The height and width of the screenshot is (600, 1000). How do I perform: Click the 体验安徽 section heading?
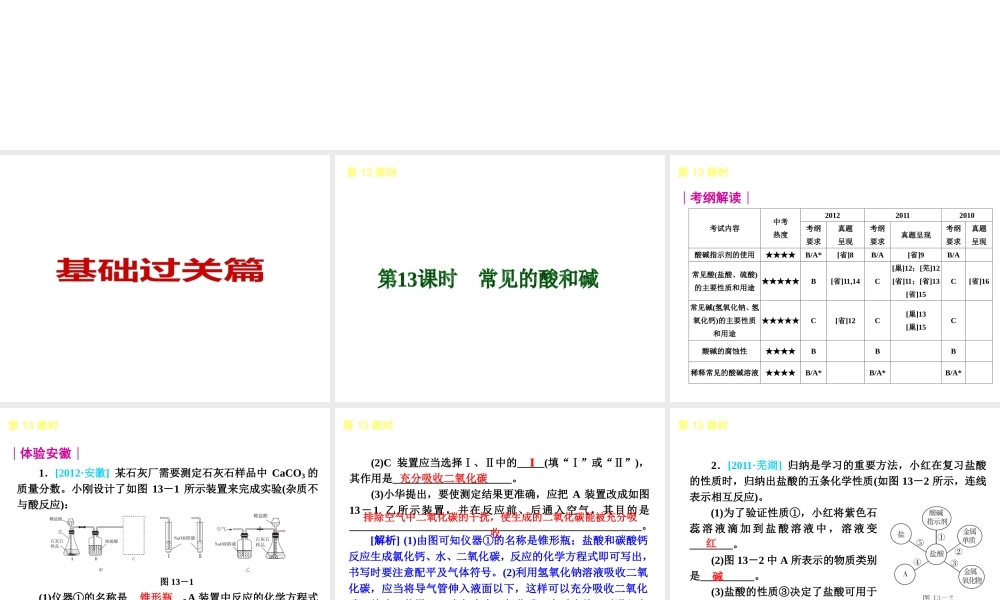pos(46,453)
